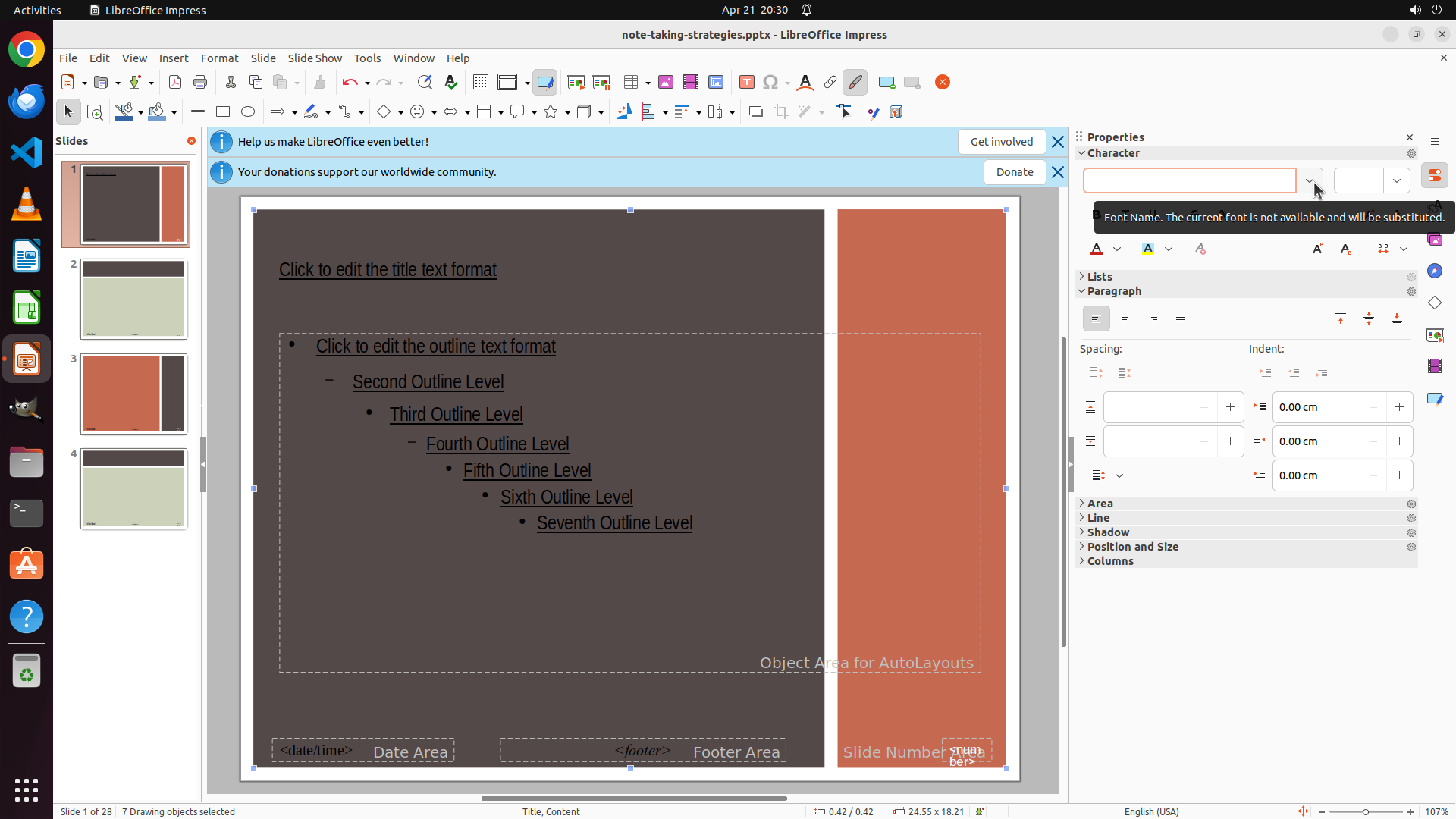Screen dimensions: 1456x819
Task: Click the Donate button
Action: point(1015,172)
